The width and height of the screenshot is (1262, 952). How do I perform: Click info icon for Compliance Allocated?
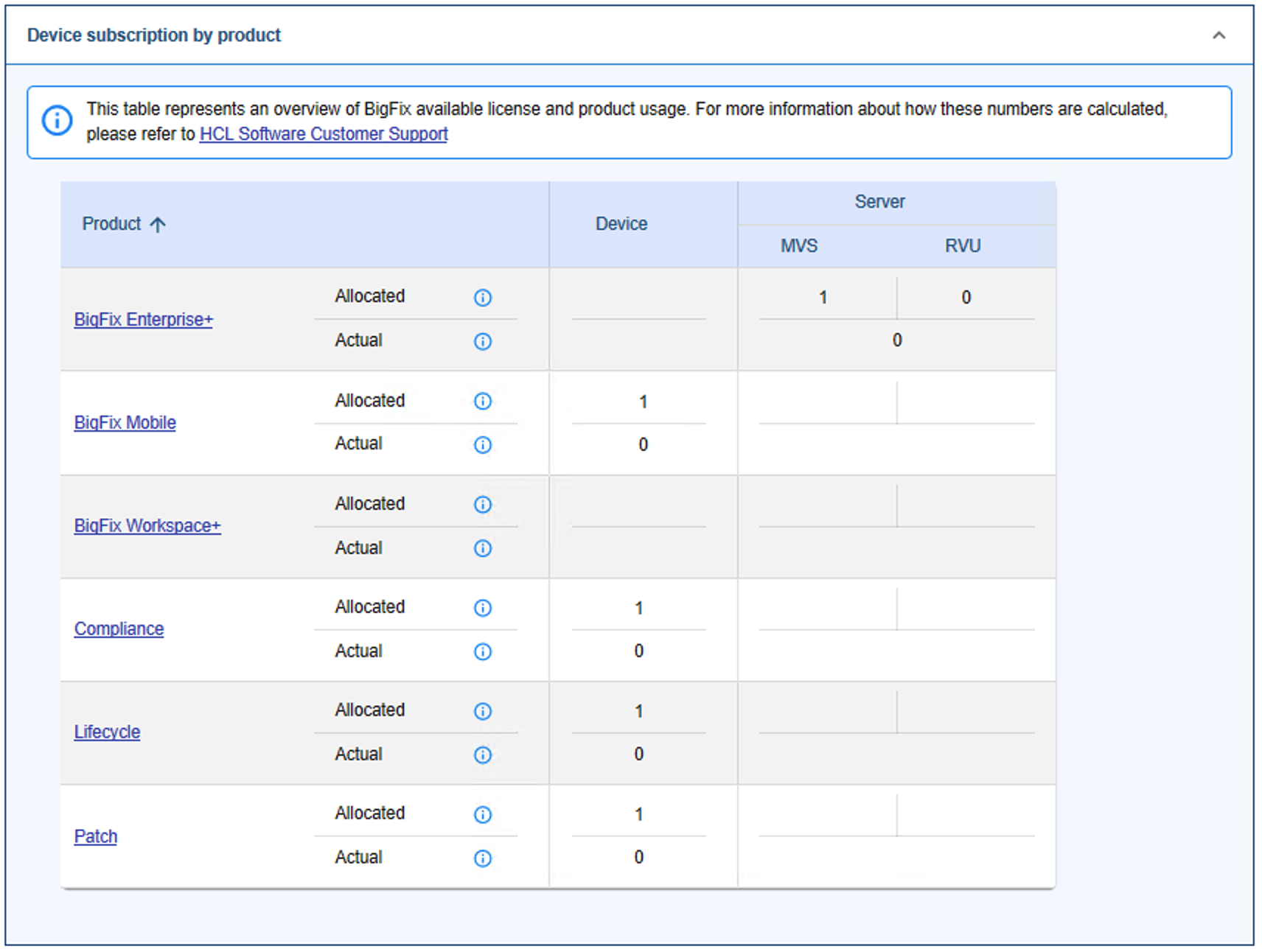[483, 608]
